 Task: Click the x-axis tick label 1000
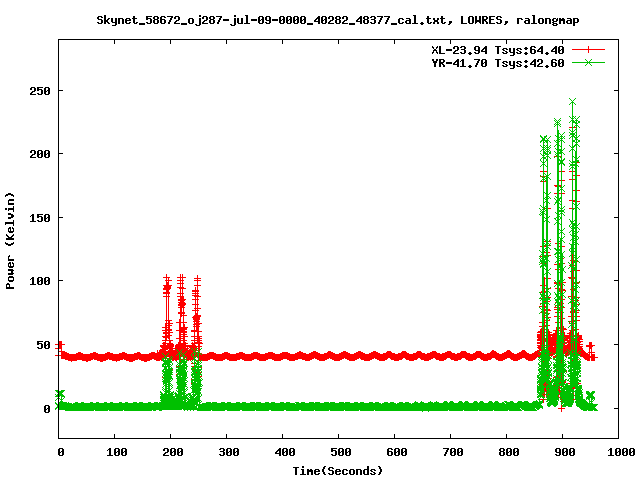(620, 452)
